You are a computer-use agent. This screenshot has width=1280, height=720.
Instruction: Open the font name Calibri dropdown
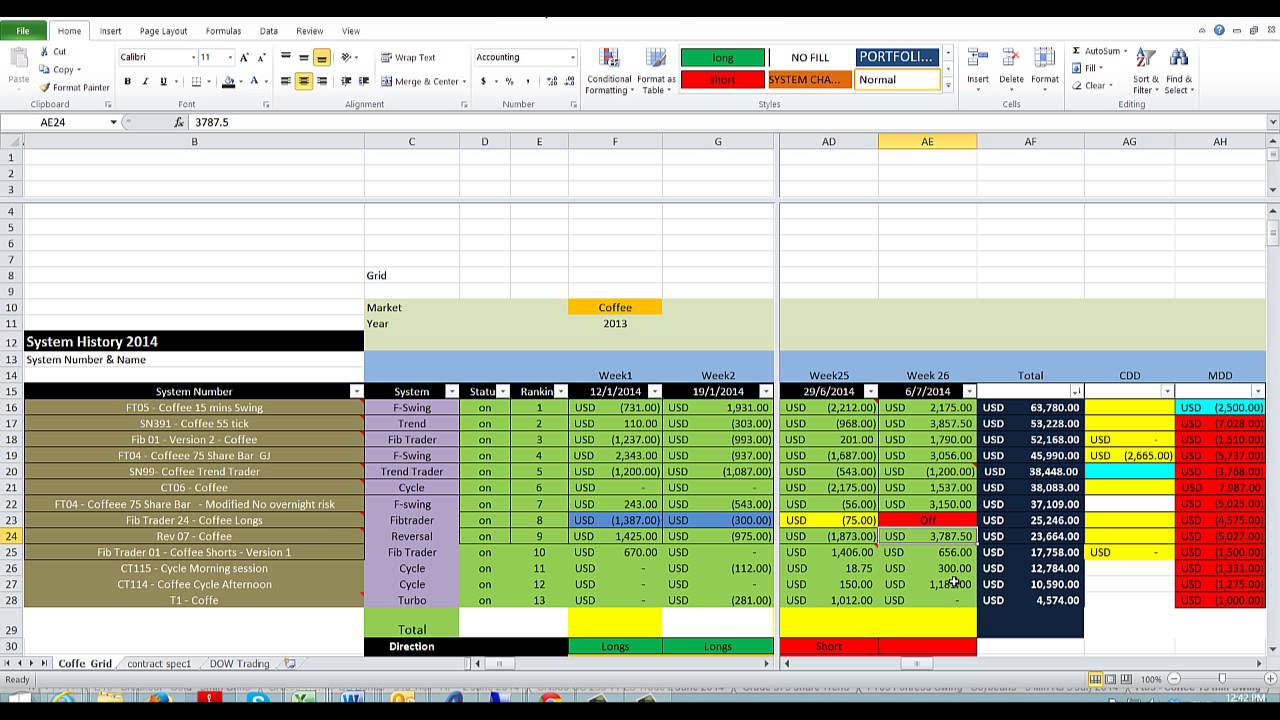click(x=193, y=57)
